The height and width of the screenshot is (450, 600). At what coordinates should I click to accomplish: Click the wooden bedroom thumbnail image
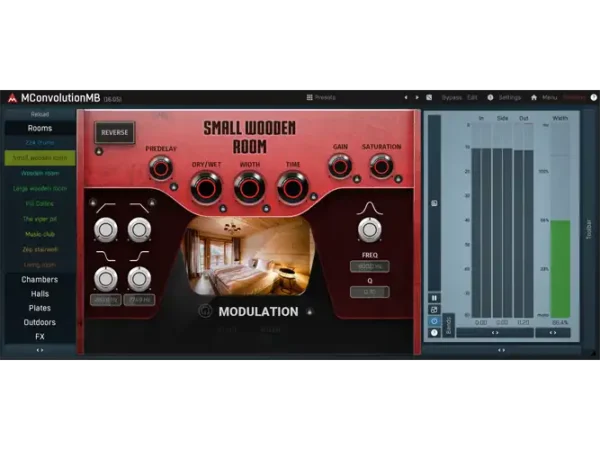(x=249, y=256)
